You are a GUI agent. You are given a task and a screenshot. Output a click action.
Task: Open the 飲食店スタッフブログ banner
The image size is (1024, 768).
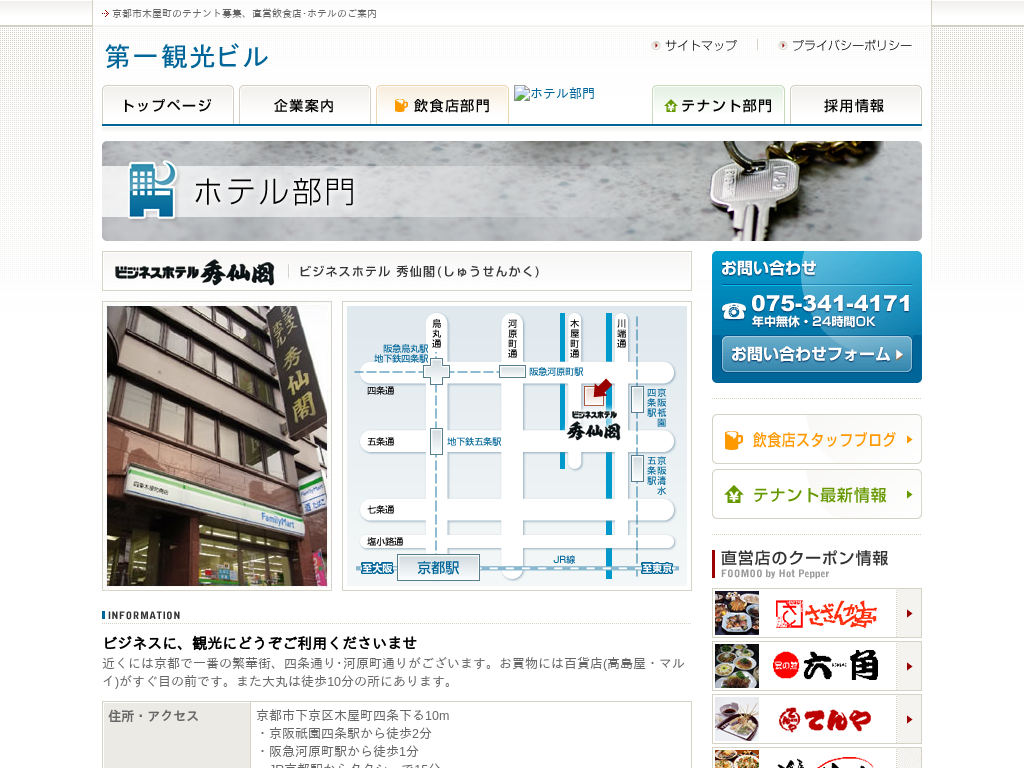(x=816, y=440)
